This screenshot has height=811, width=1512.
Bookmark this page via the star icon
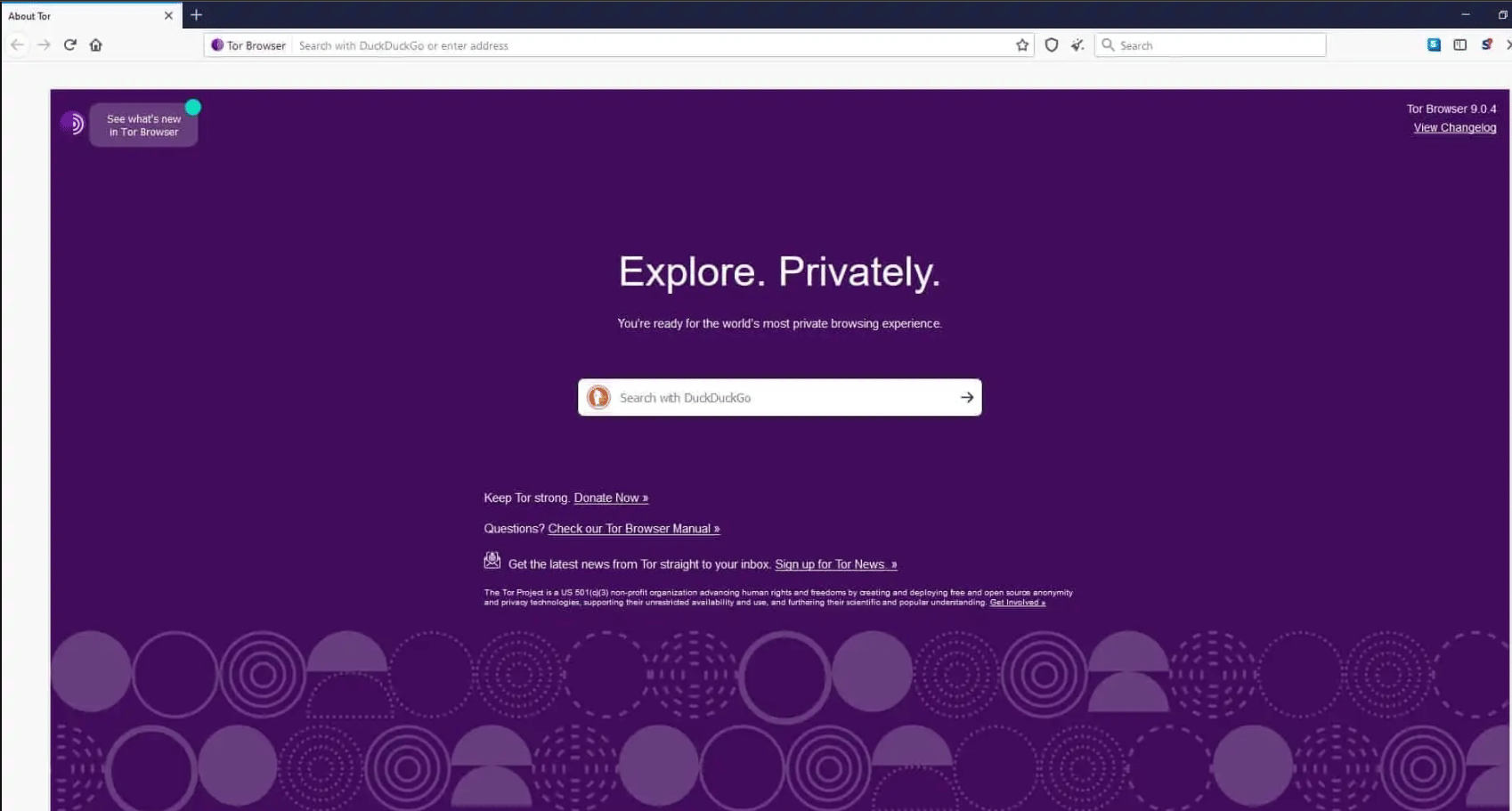pyautogui.click(x=1021, y=45)
